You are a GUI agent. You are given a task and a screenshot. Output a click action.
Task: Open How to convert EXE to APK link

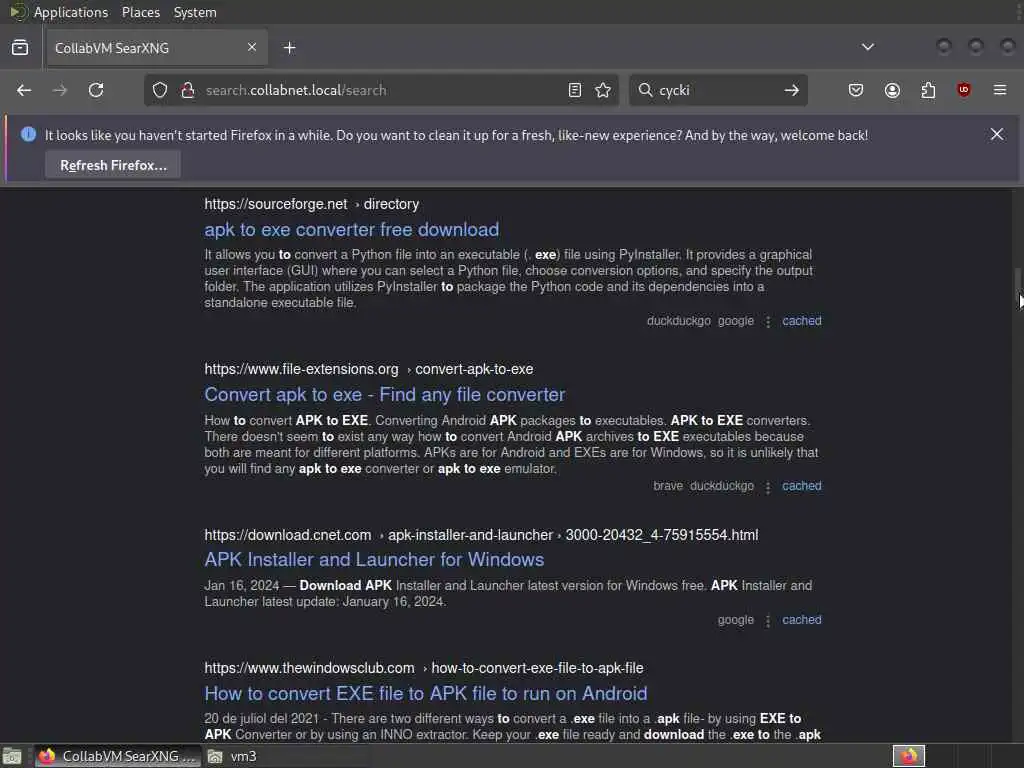(426, 694)
